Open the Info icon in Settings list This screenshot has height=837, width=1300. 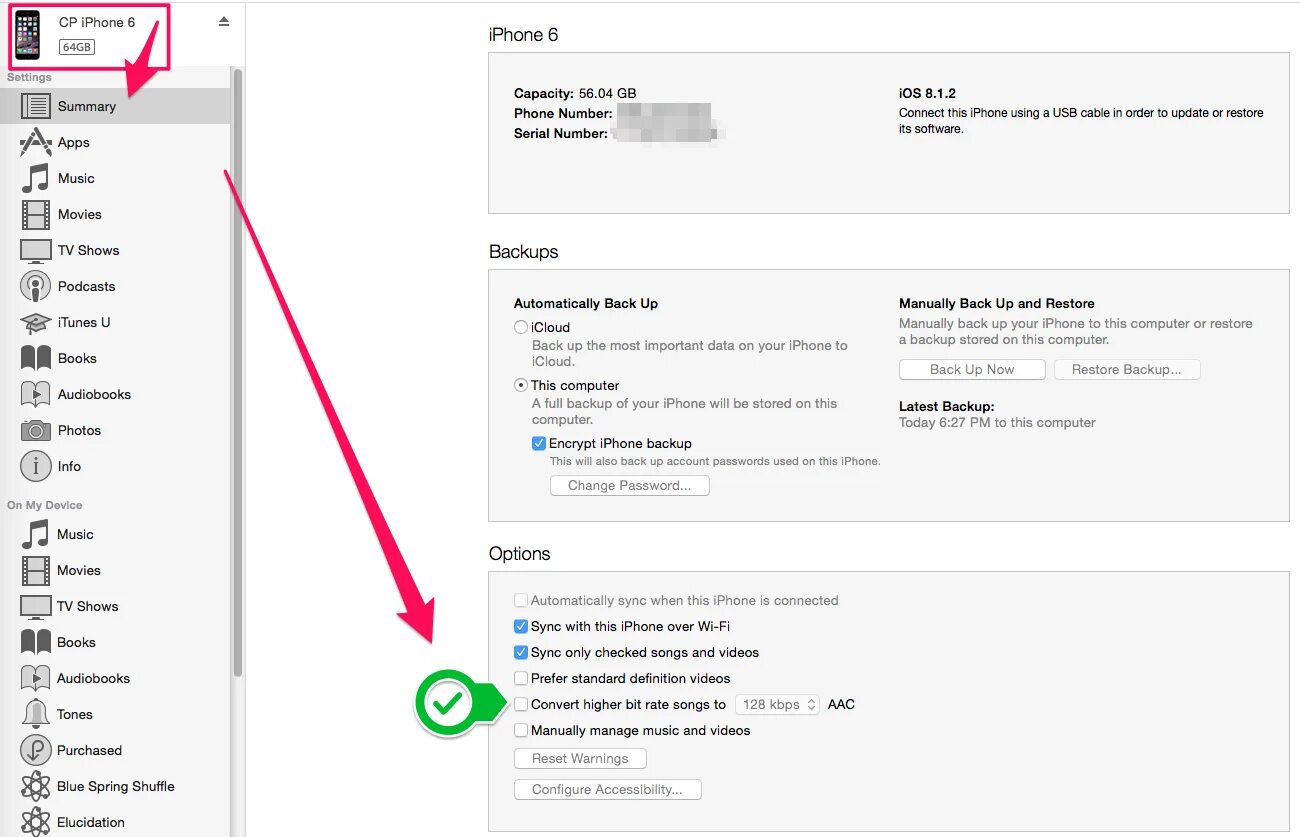pos(35,466)
